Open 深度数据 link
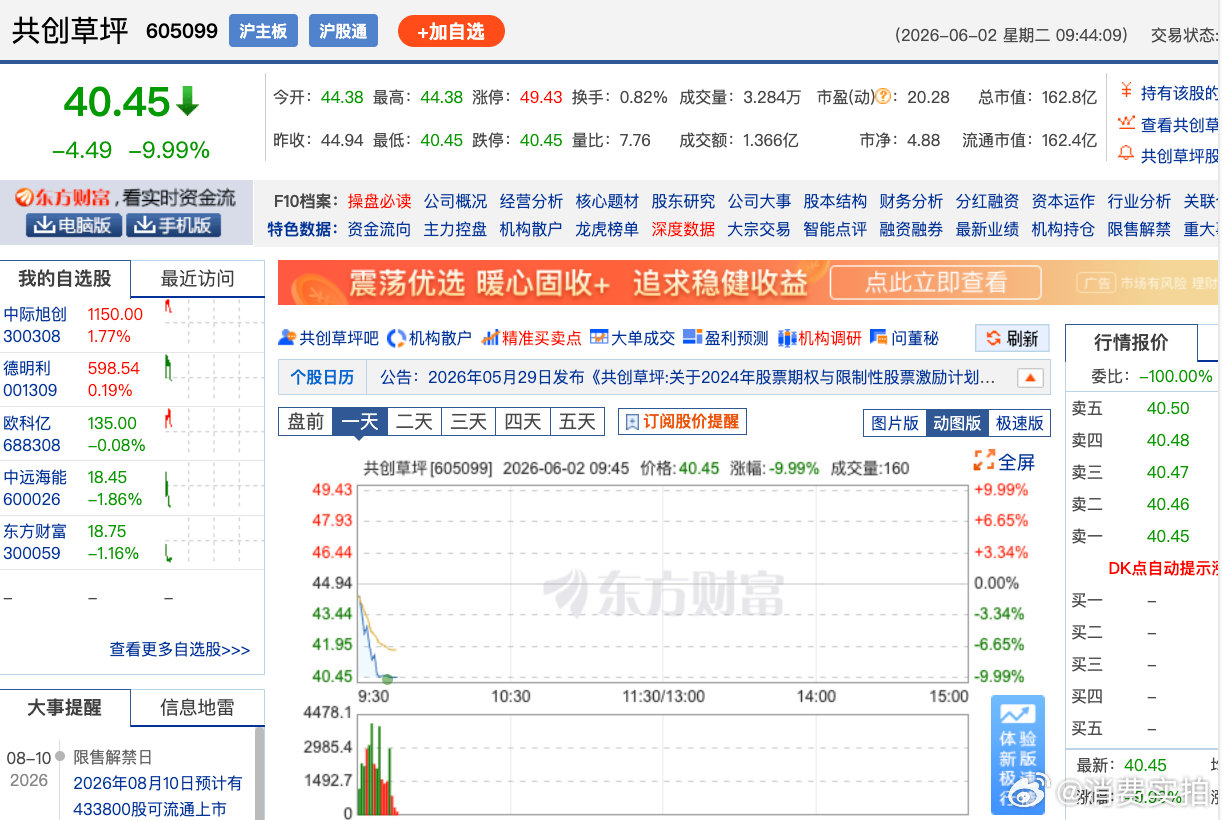 click(683, 229)
